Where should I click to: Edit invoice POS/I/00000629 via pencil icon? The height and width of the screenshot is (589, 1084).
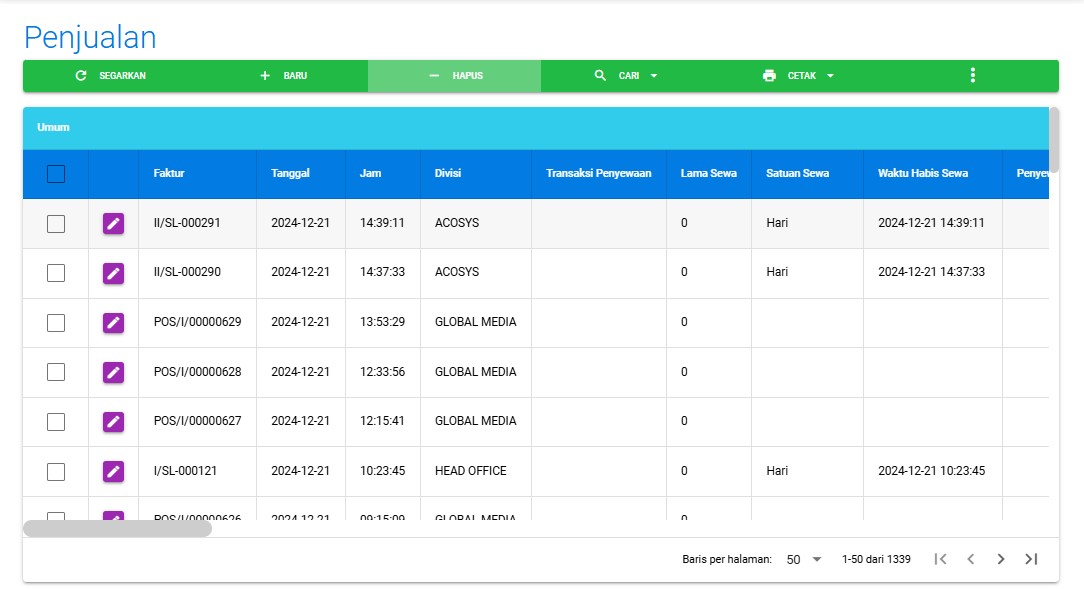[113, 323]
